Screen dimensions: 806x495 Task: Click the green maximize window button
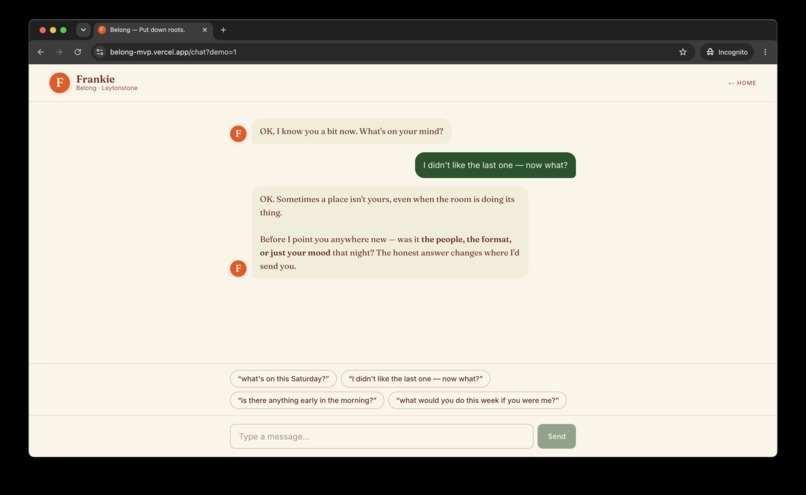pos(63,30)
